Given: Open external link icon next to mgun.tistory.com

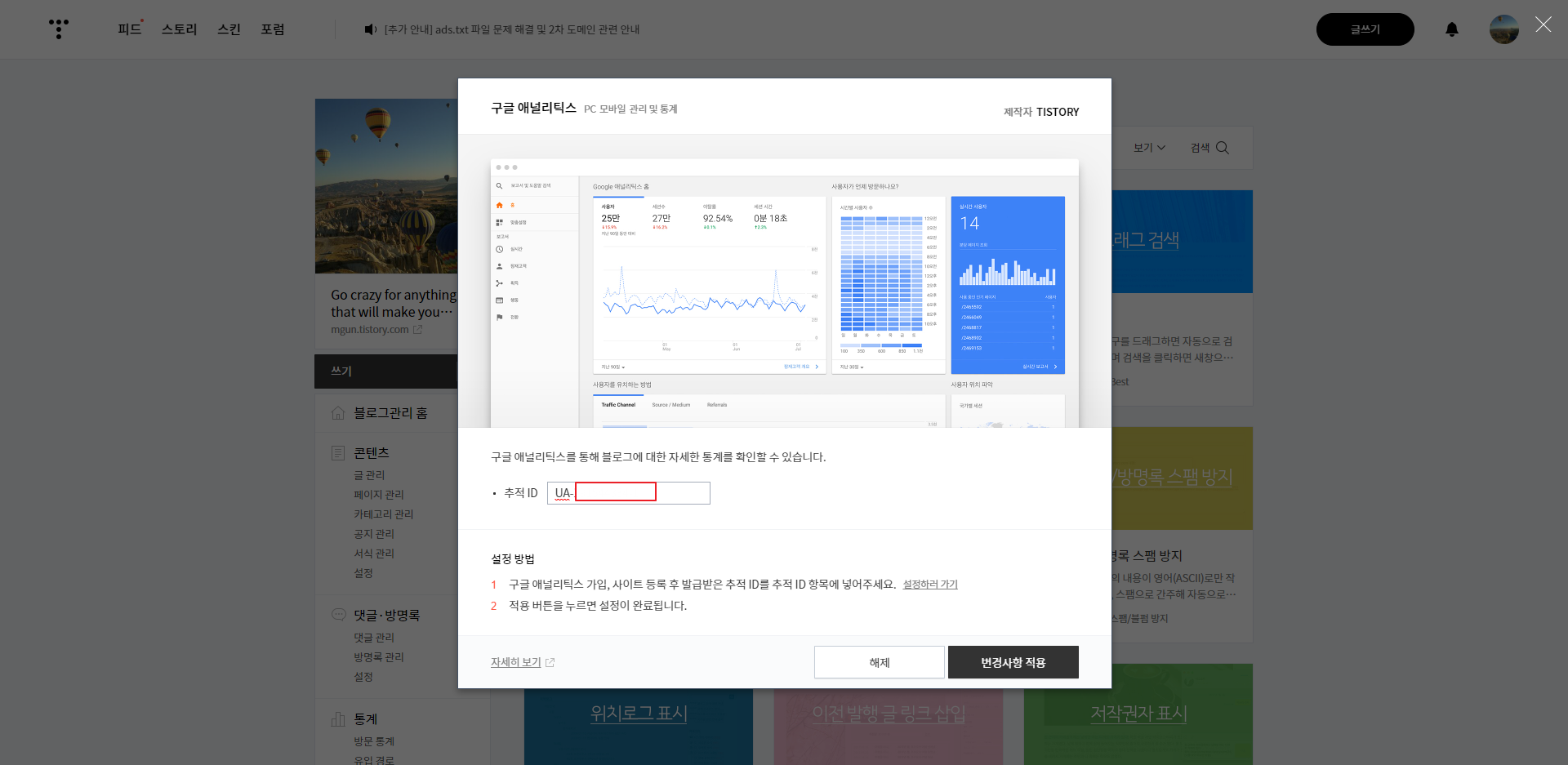Looking at the screenshot, I should (x=418, y=330).
